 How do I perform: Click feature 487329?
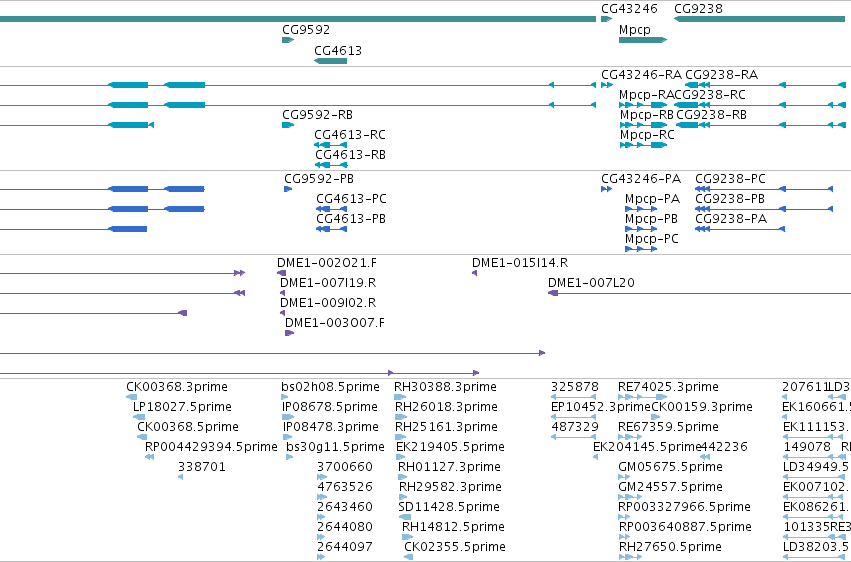[575, 427]
